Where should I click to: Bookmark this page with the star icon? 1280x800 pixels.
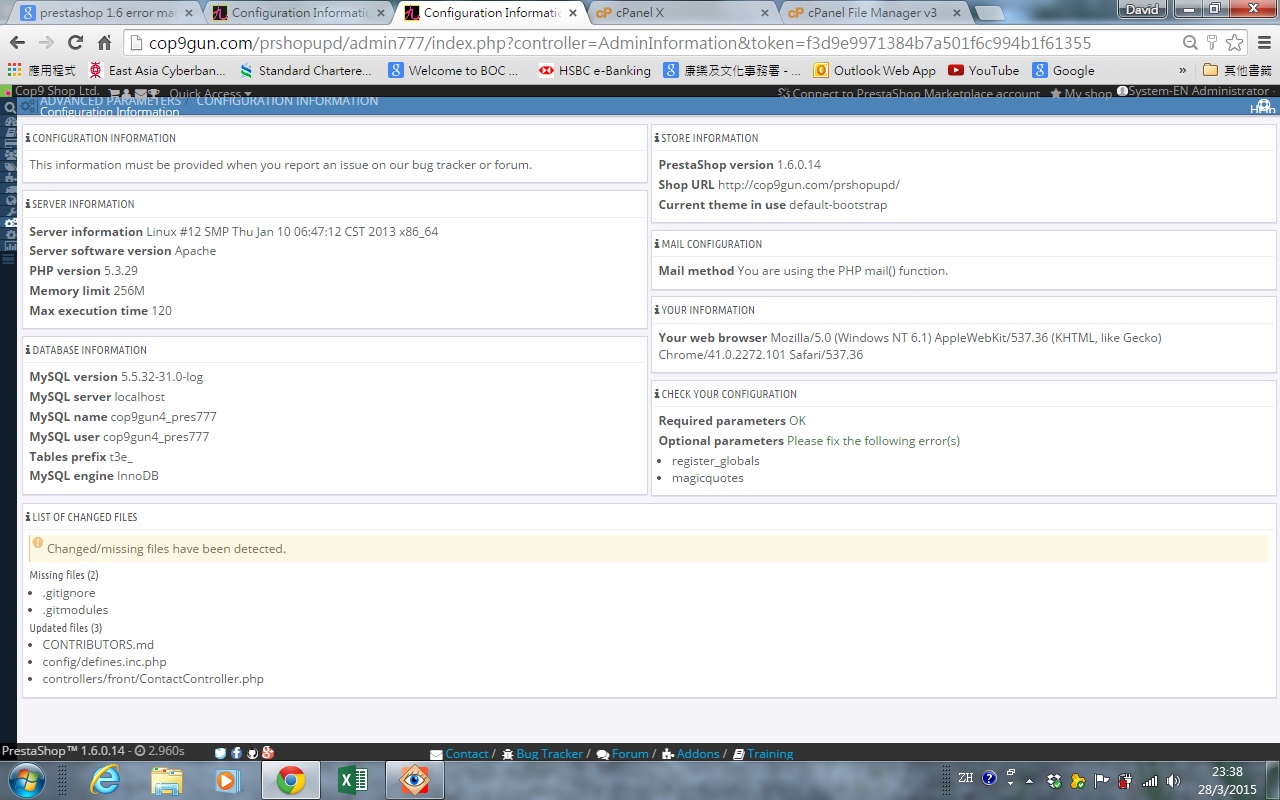point(1234,43)
